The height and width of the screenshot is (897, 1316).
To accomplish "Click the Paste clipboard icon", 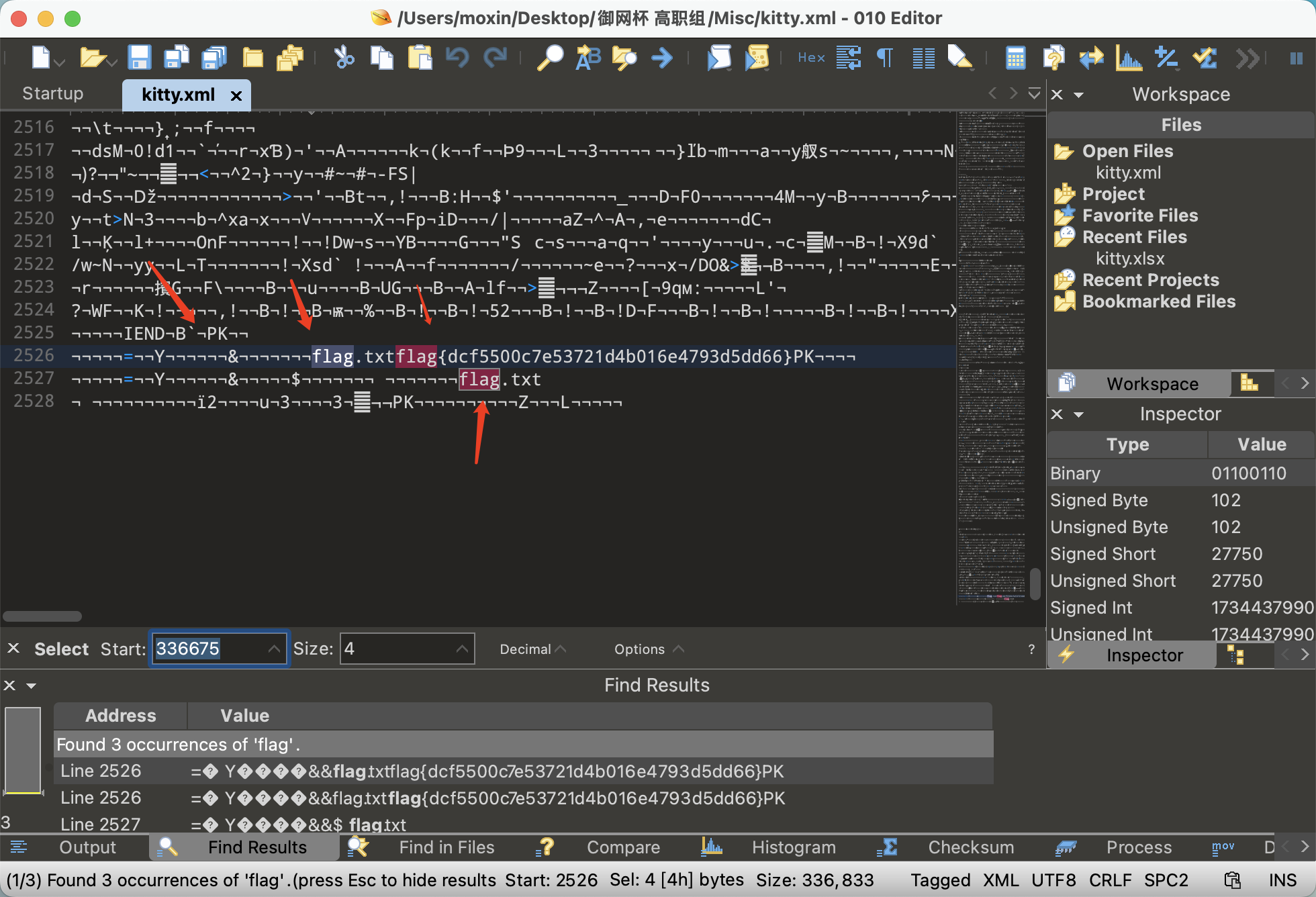I will (x=420, y=58).
